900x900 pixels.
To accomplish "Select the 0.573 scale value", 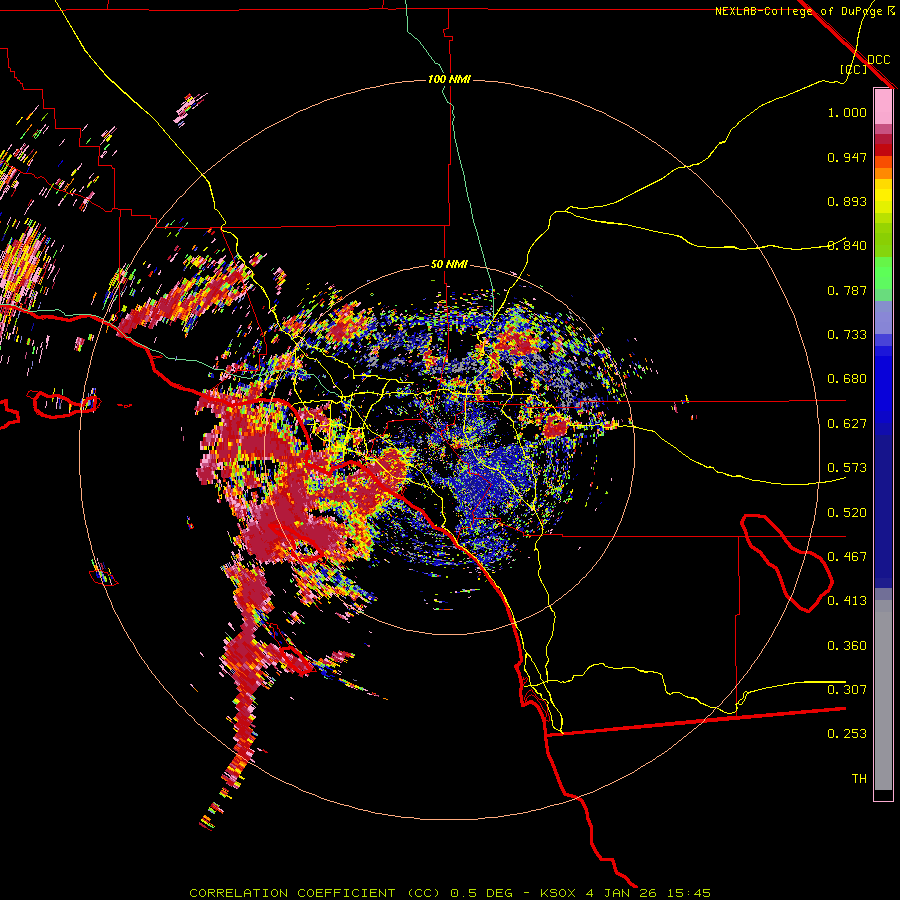I will pyautogui.click(x=847, y=468).
